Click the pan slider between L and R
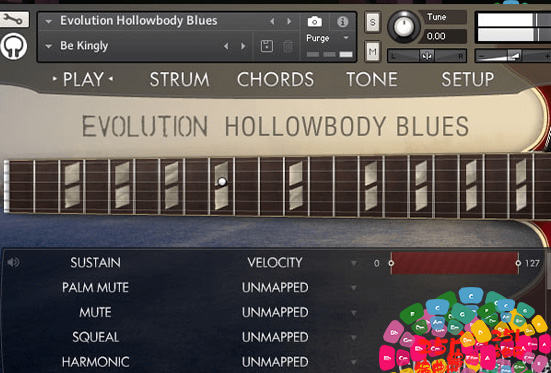Screen dimensions: 551x373 [427, 56]
